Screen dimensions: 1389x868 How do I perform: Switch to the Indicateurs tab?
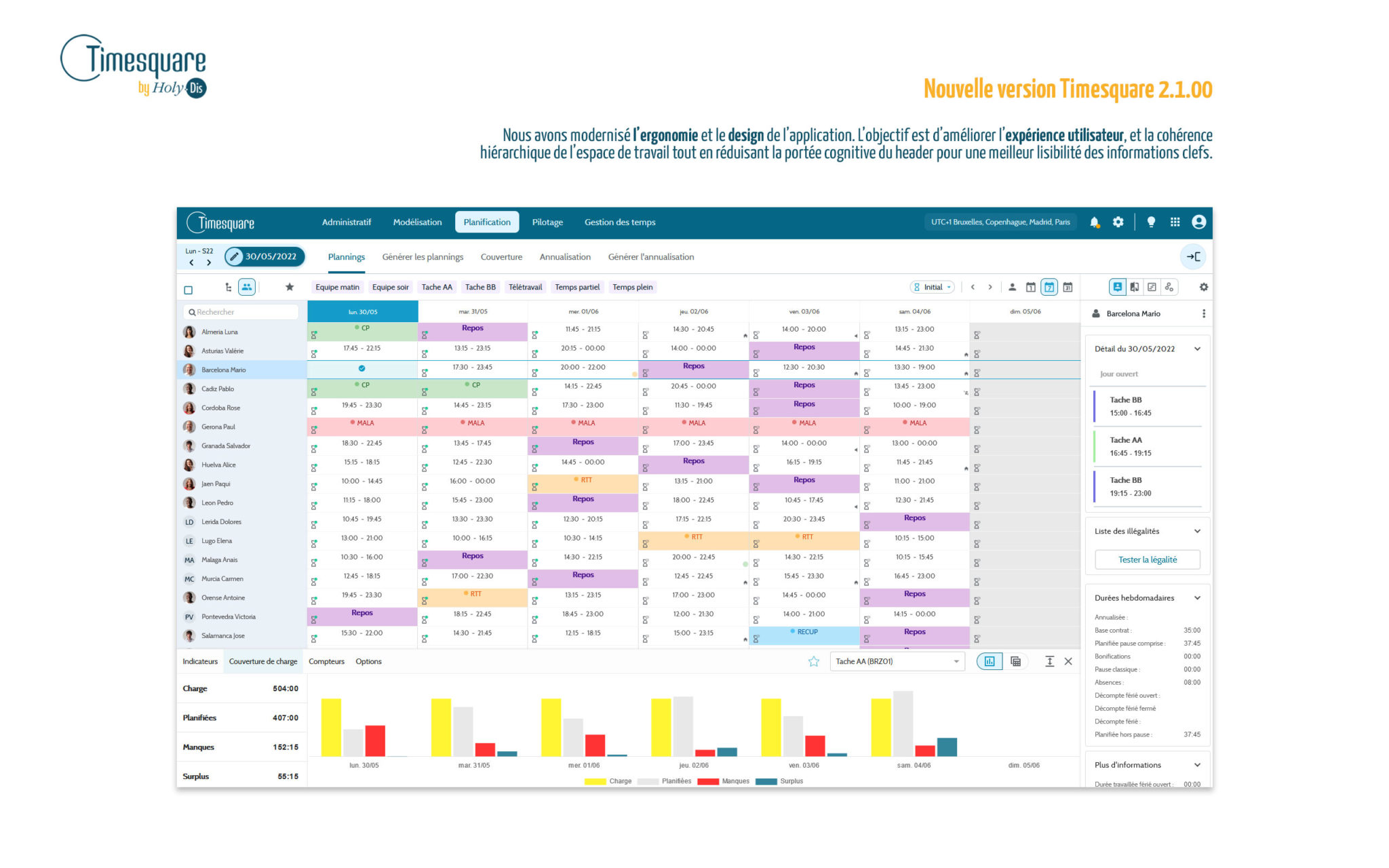(x=200, y=661)
